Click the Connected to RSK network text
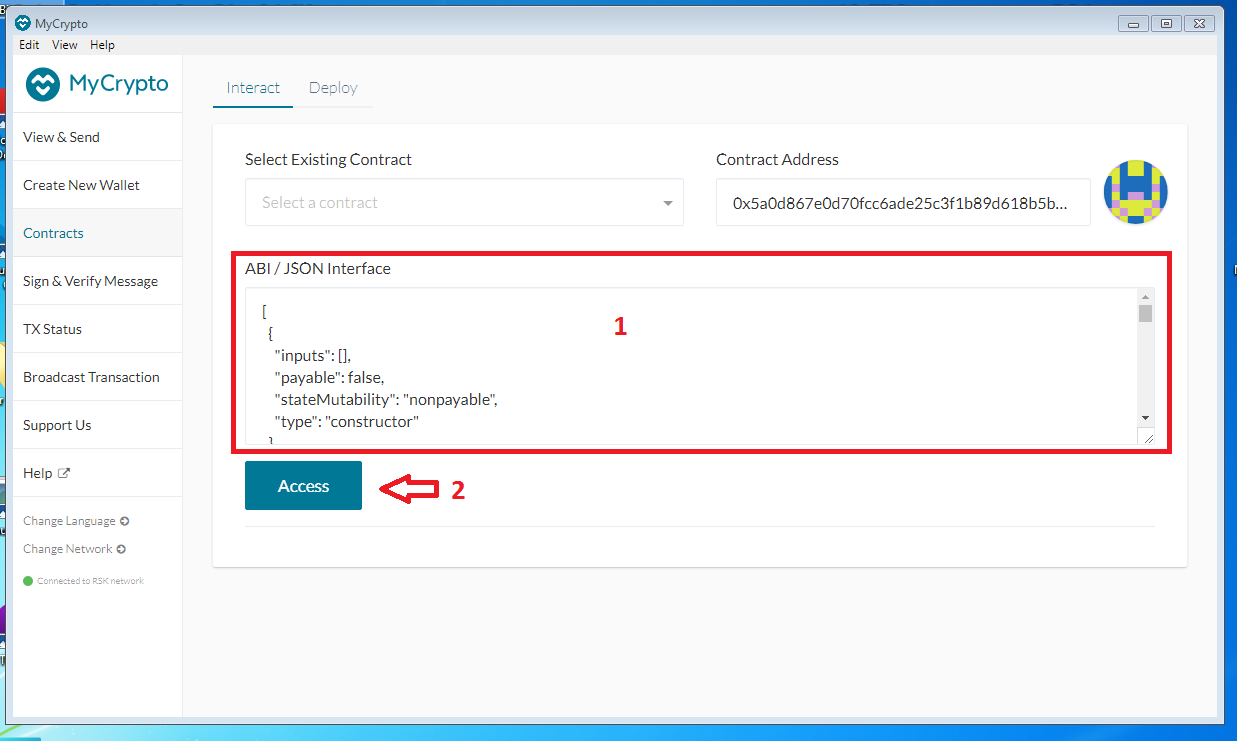Screen dimensions: 1237x741 (90, 581)
